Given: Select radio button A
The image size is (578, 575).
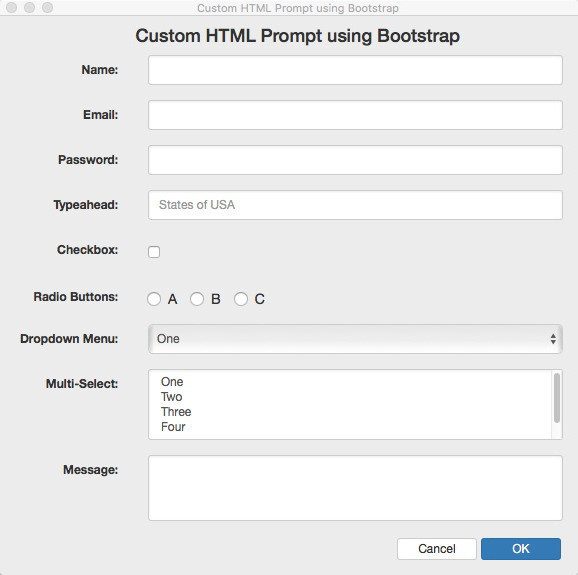Looking at the screenshot, I should (154, 299).
